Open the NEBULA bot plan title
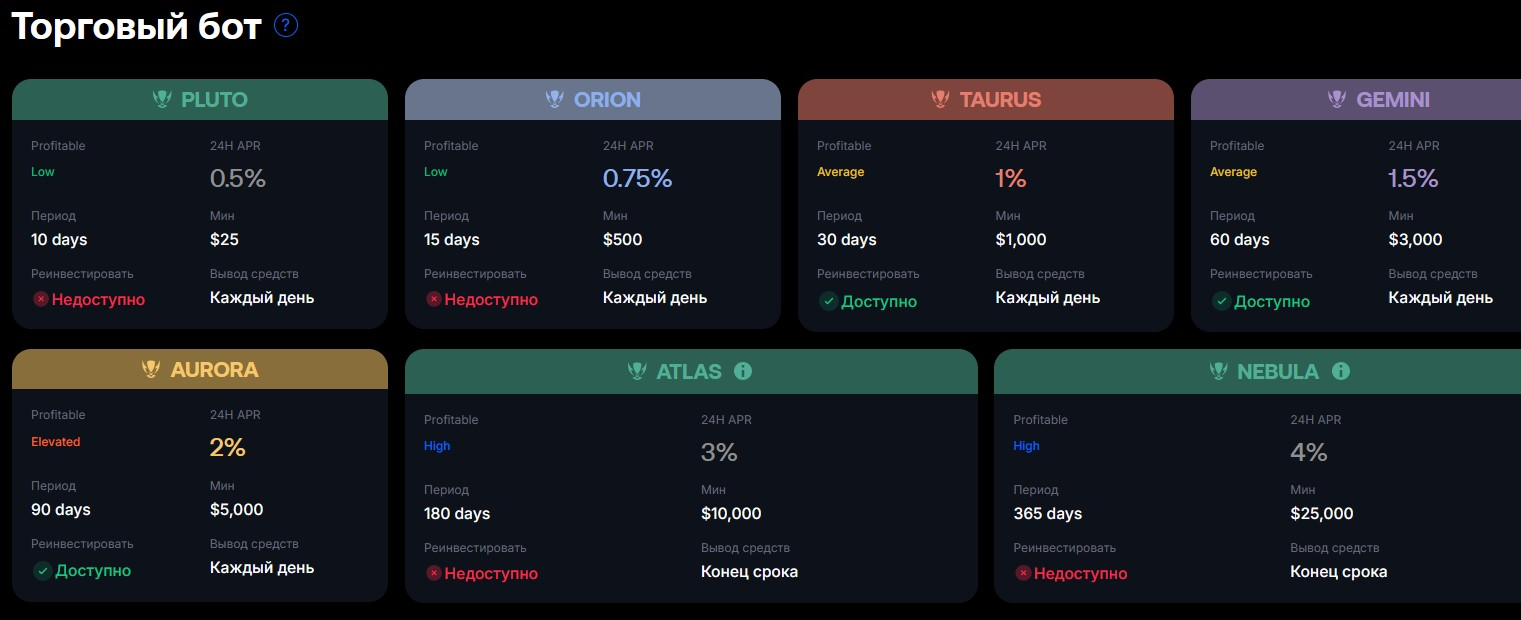 click(x=1277, y=371)
